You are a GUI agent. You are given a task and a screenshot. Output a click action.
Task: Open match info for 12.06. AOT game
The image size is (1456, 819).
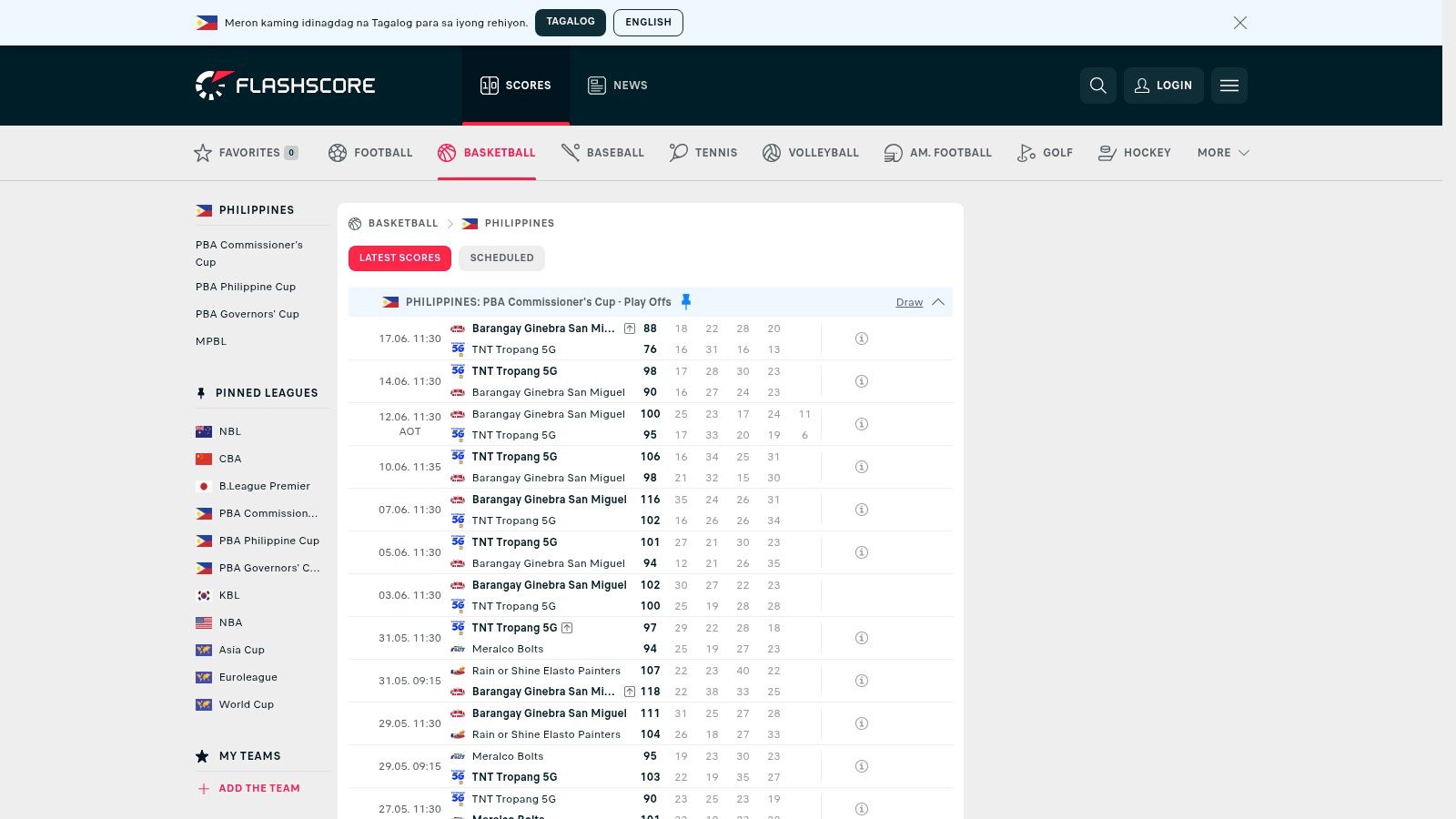[x=862, y=424]
